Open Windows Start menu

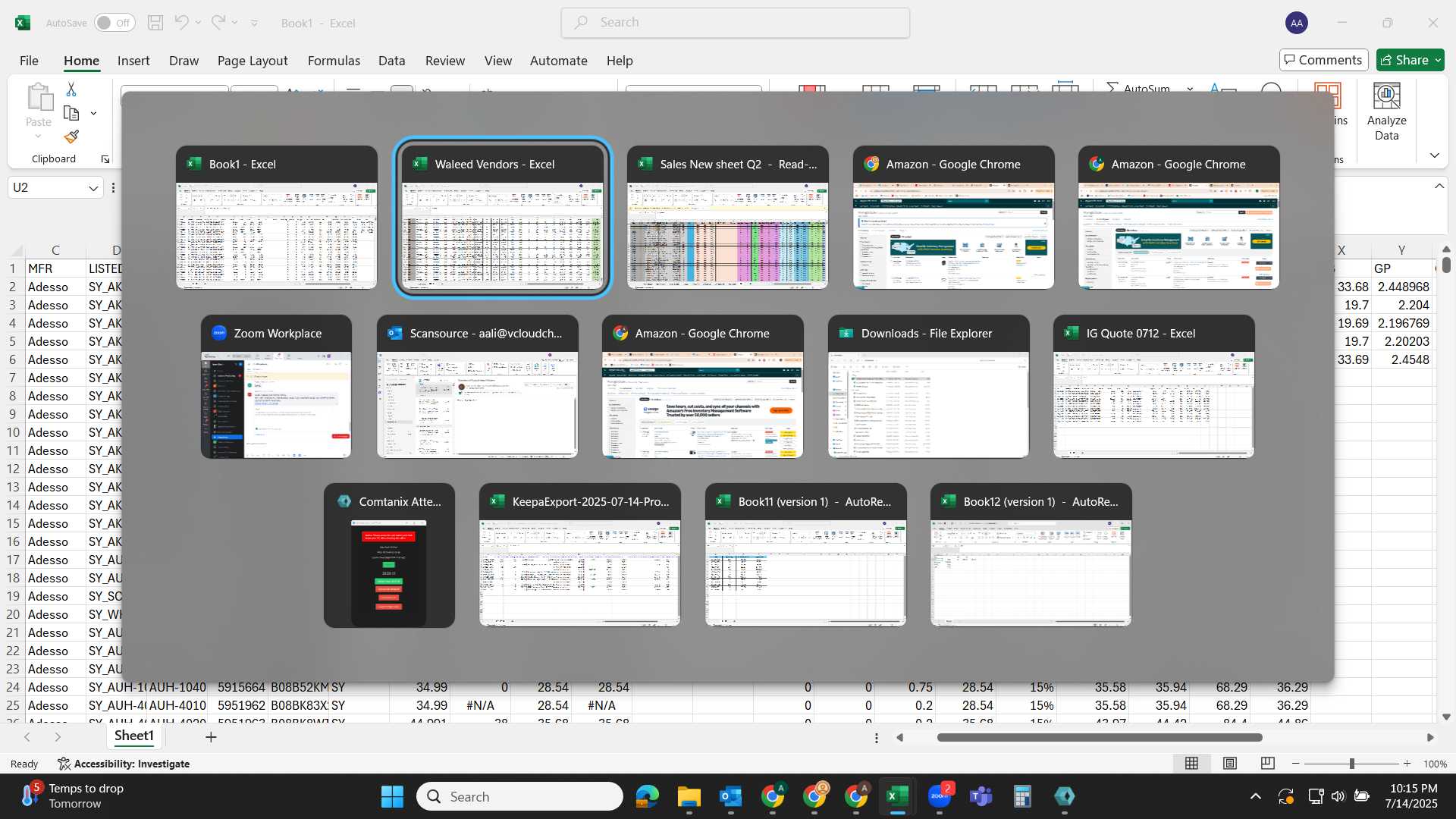coord(392,796)
